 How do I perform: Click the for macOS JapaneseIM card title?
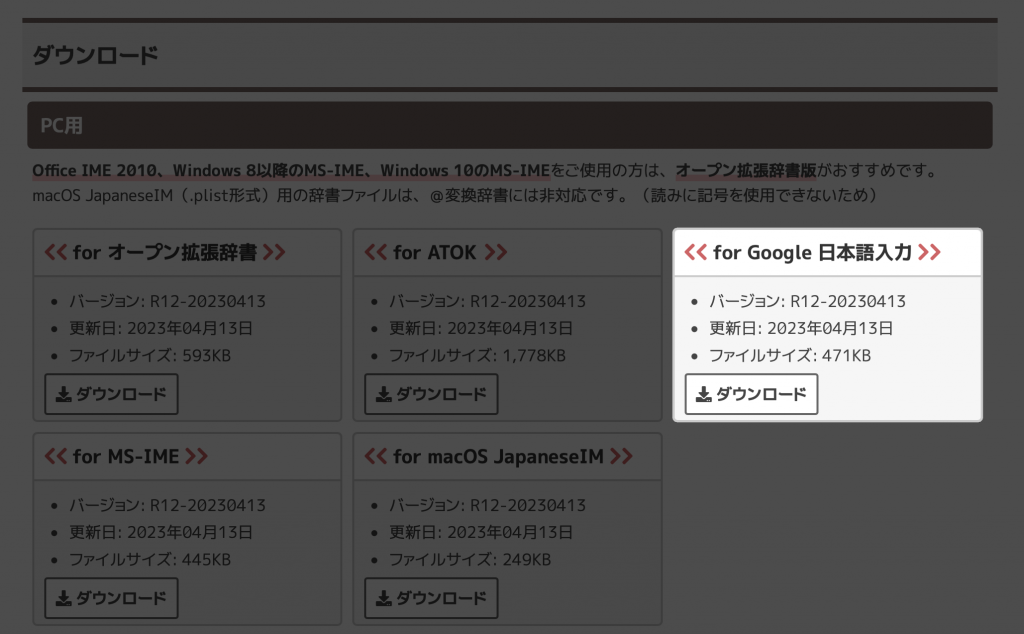click(x=498, y=456)
